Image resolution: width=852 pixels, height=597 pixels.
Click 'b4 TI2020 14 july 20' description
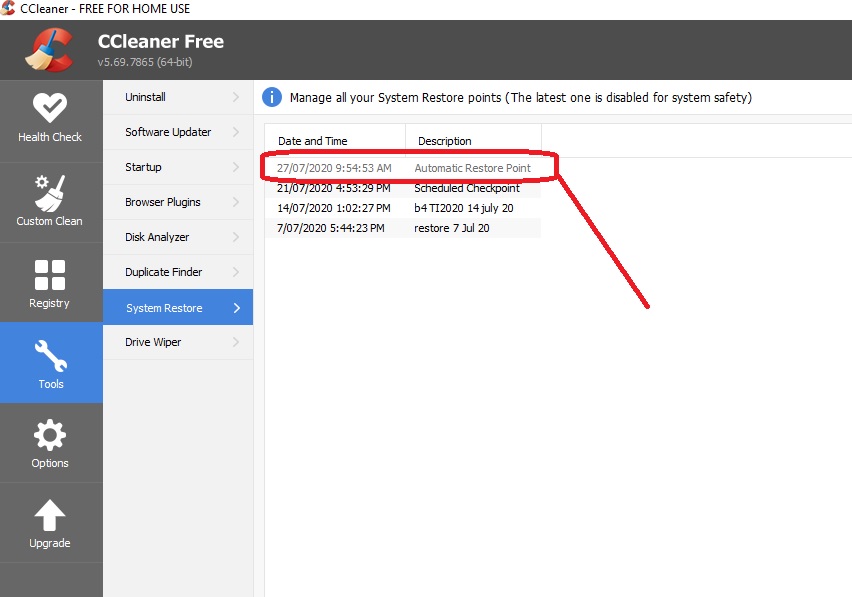pyautogui.click(x=463, y=208)
